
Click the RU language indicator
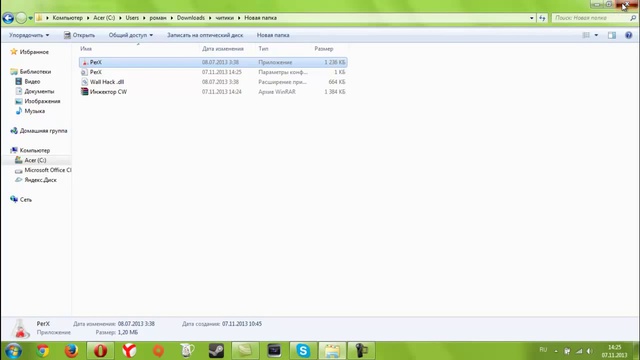coord(543,350)
